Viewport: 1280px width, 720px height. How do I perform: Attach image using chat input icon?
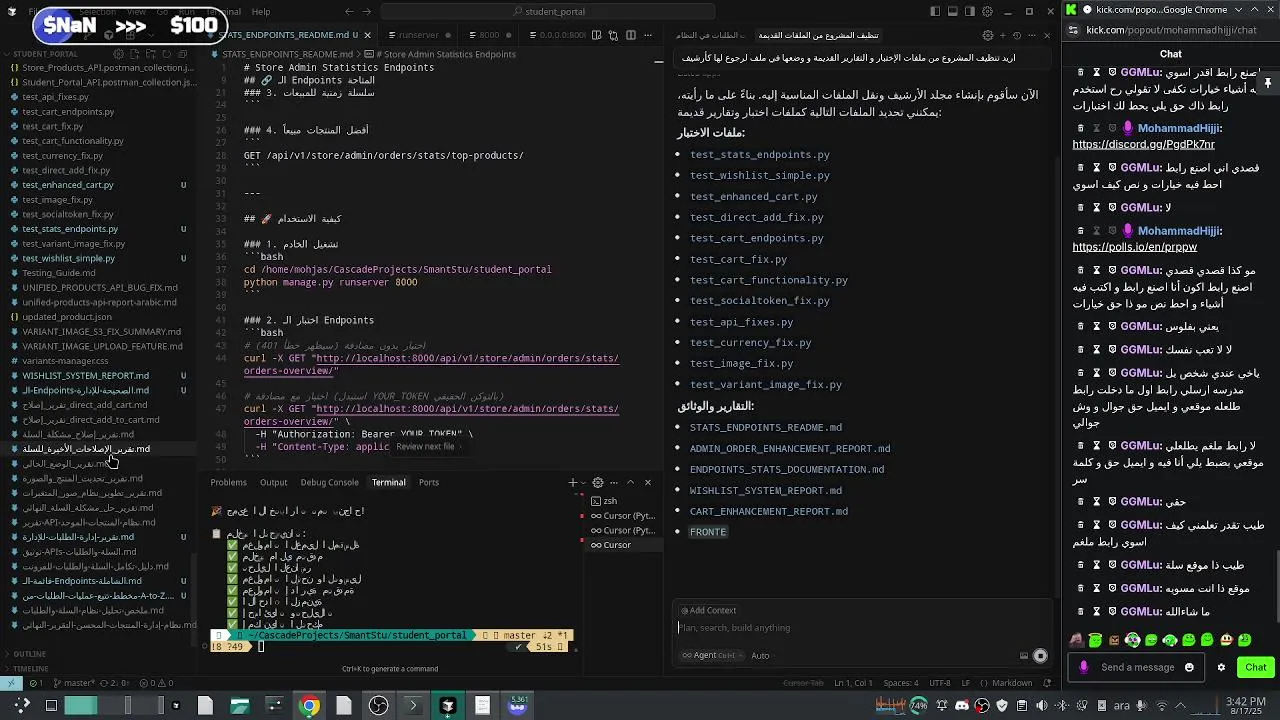[1023, 656]
